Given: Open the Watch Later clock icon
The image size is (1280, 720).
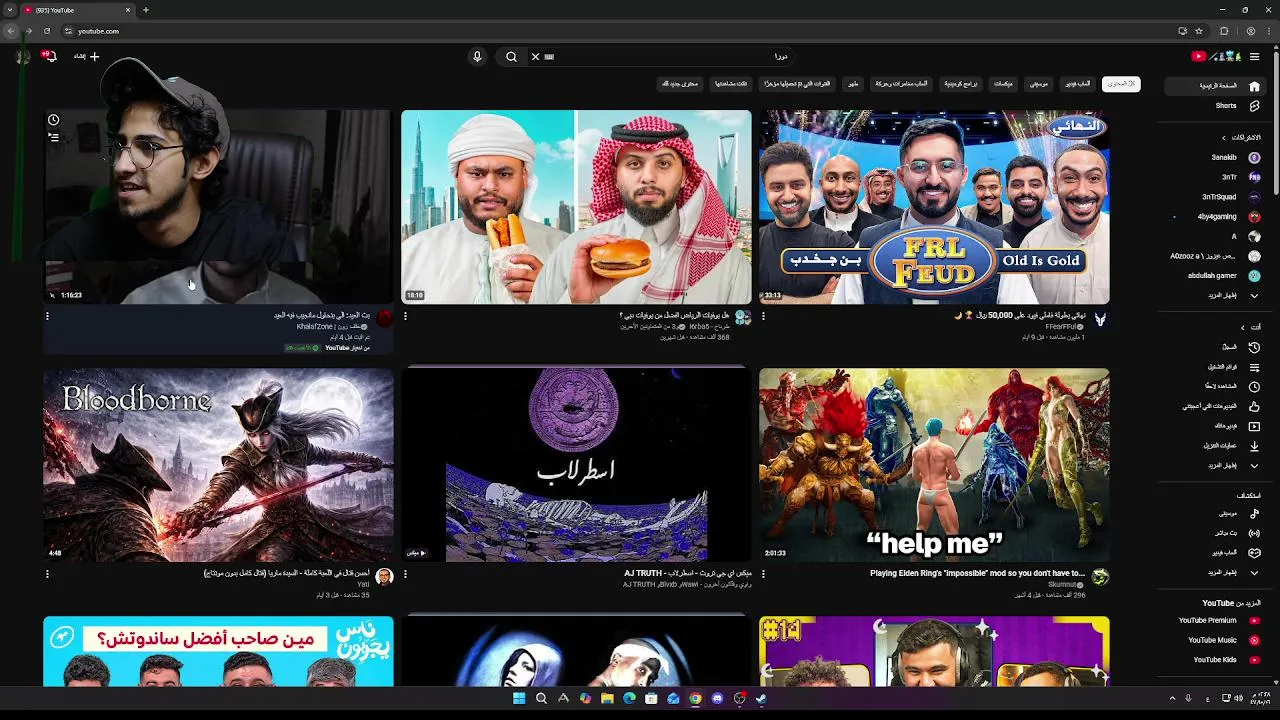Looking at the screenshot, I should [1254, 386].
